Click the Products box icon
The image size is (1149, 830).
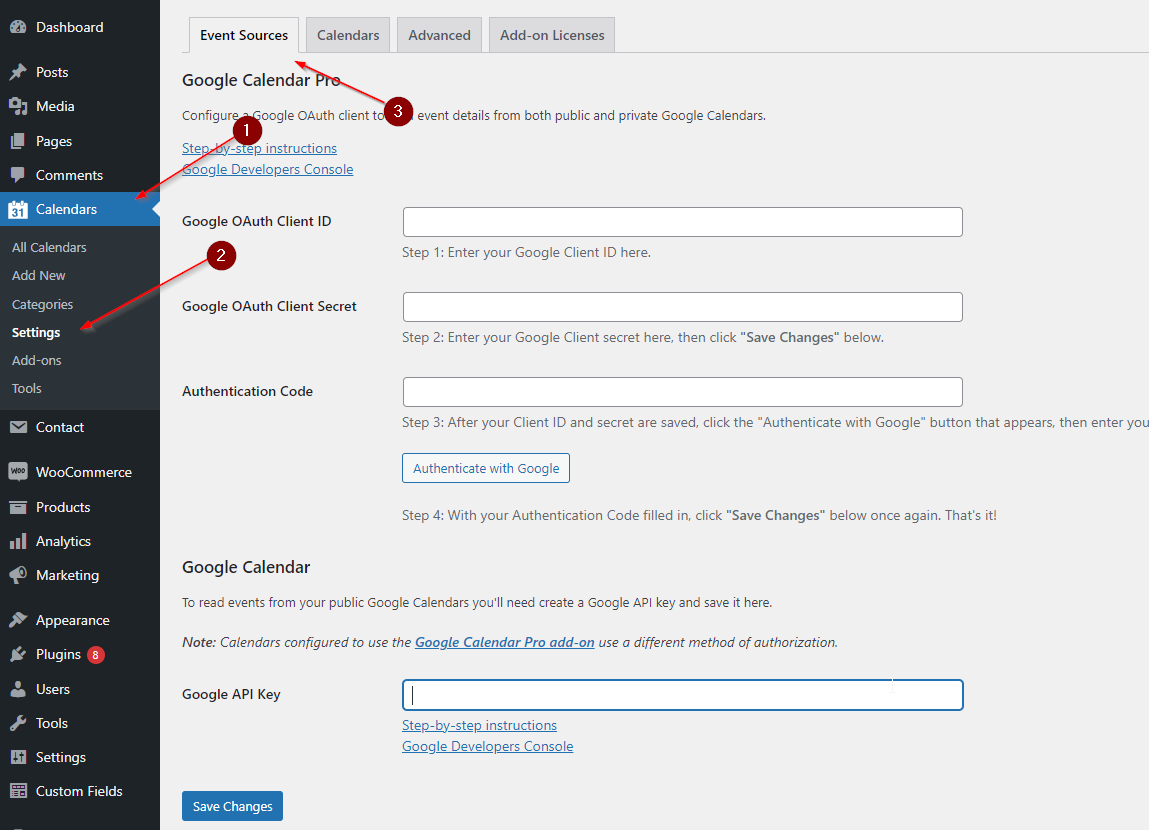click(18, 507)
